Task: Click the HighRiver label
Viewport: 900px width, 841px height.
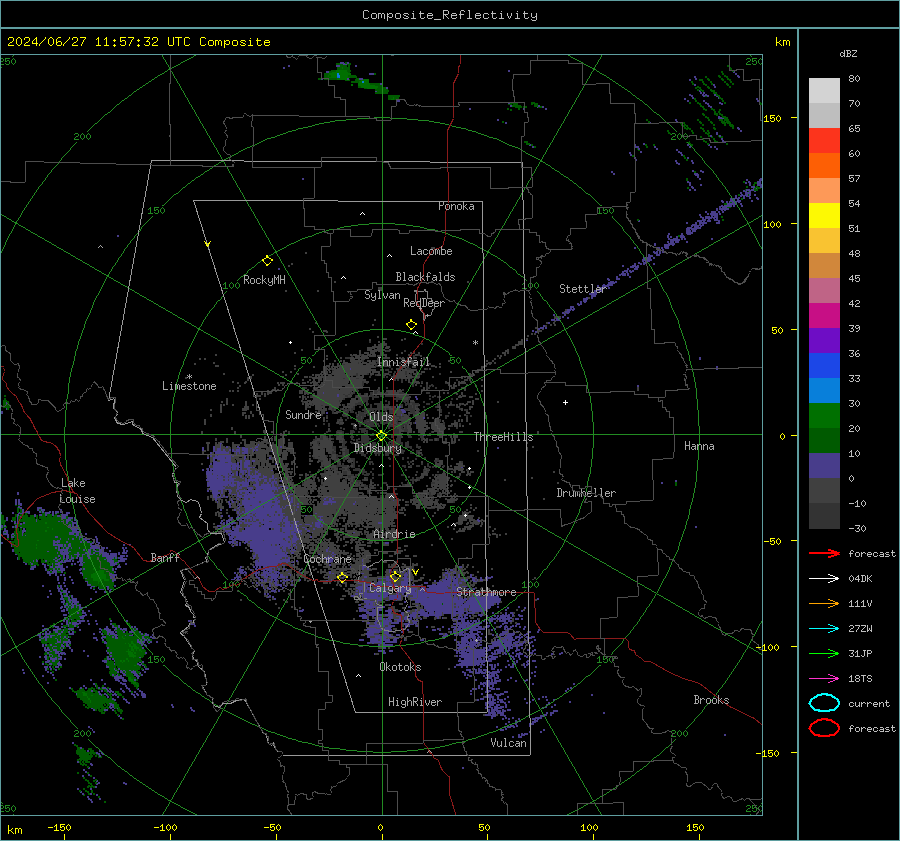Action: pos(415,702)
